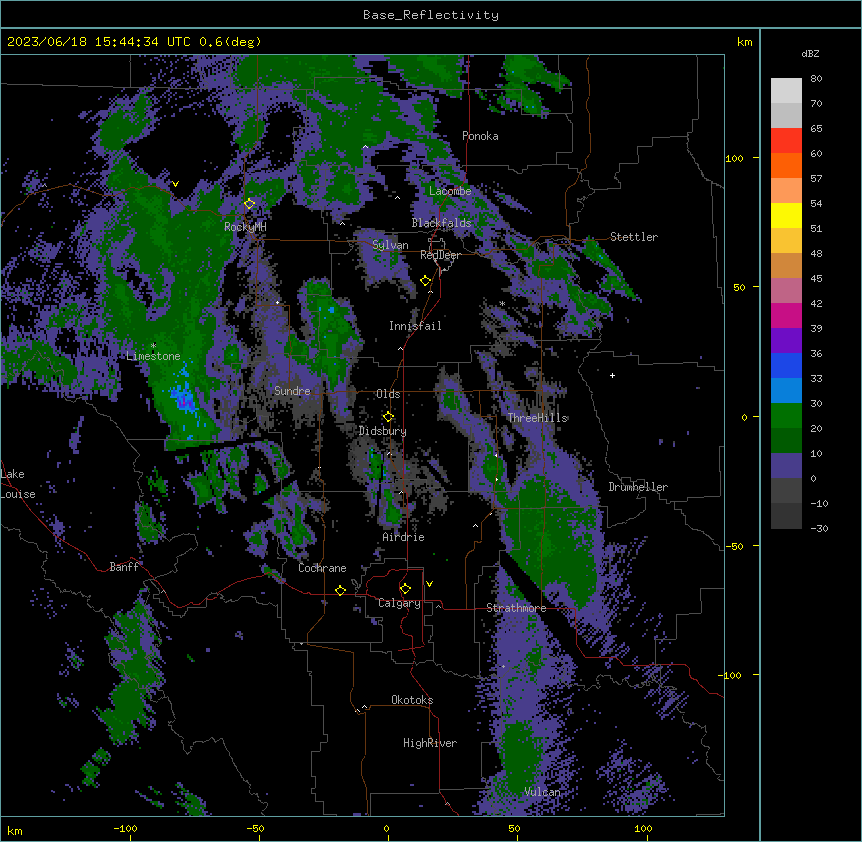The width and height of the screenshot is (862, 842).
Task: Pick the slate purple swatch near 10 dBZ
Action: tap(786, 466)
